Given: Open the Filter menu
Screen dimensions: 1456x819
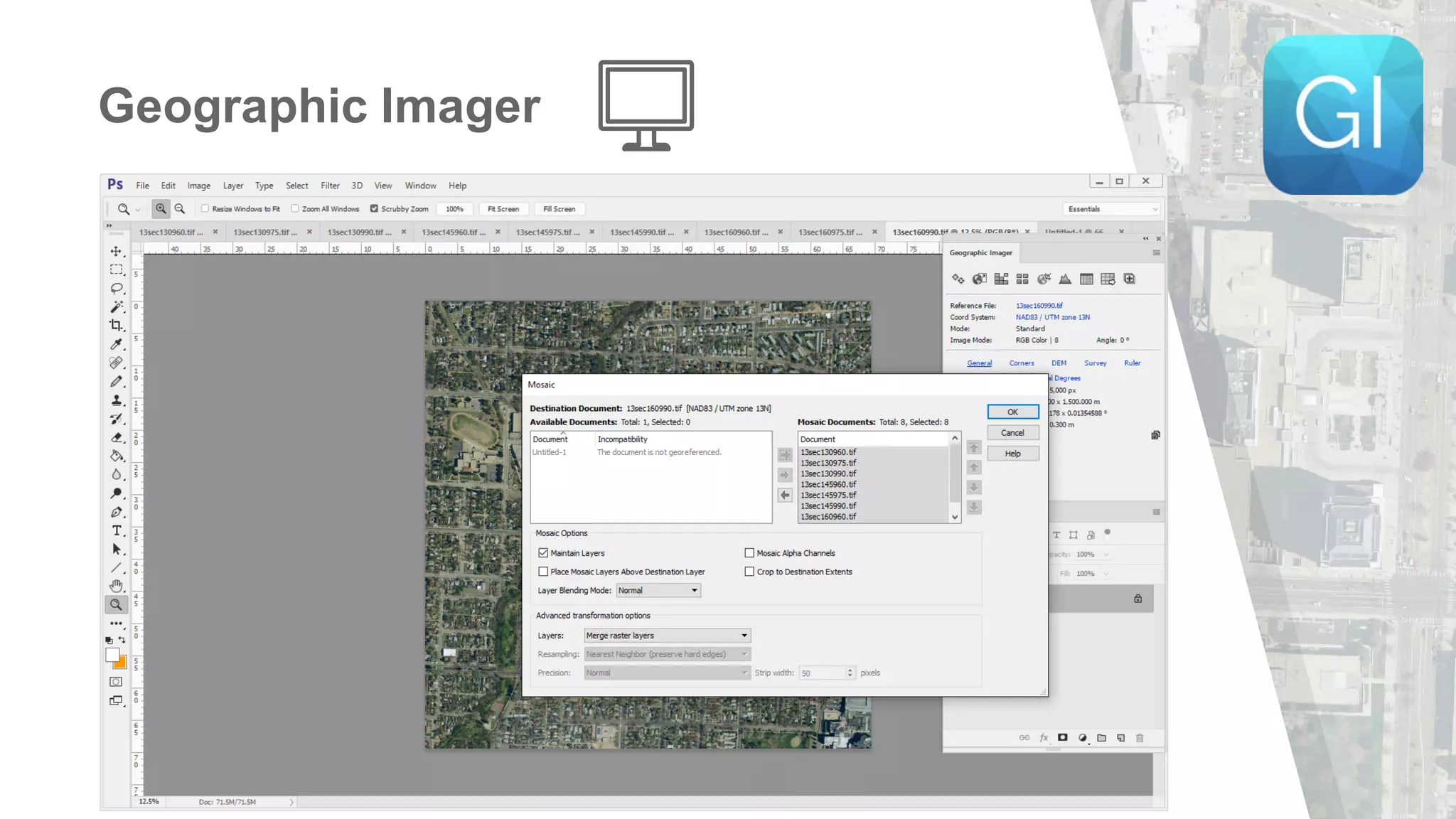Looking at the screenshot, I should coord(330,186).
